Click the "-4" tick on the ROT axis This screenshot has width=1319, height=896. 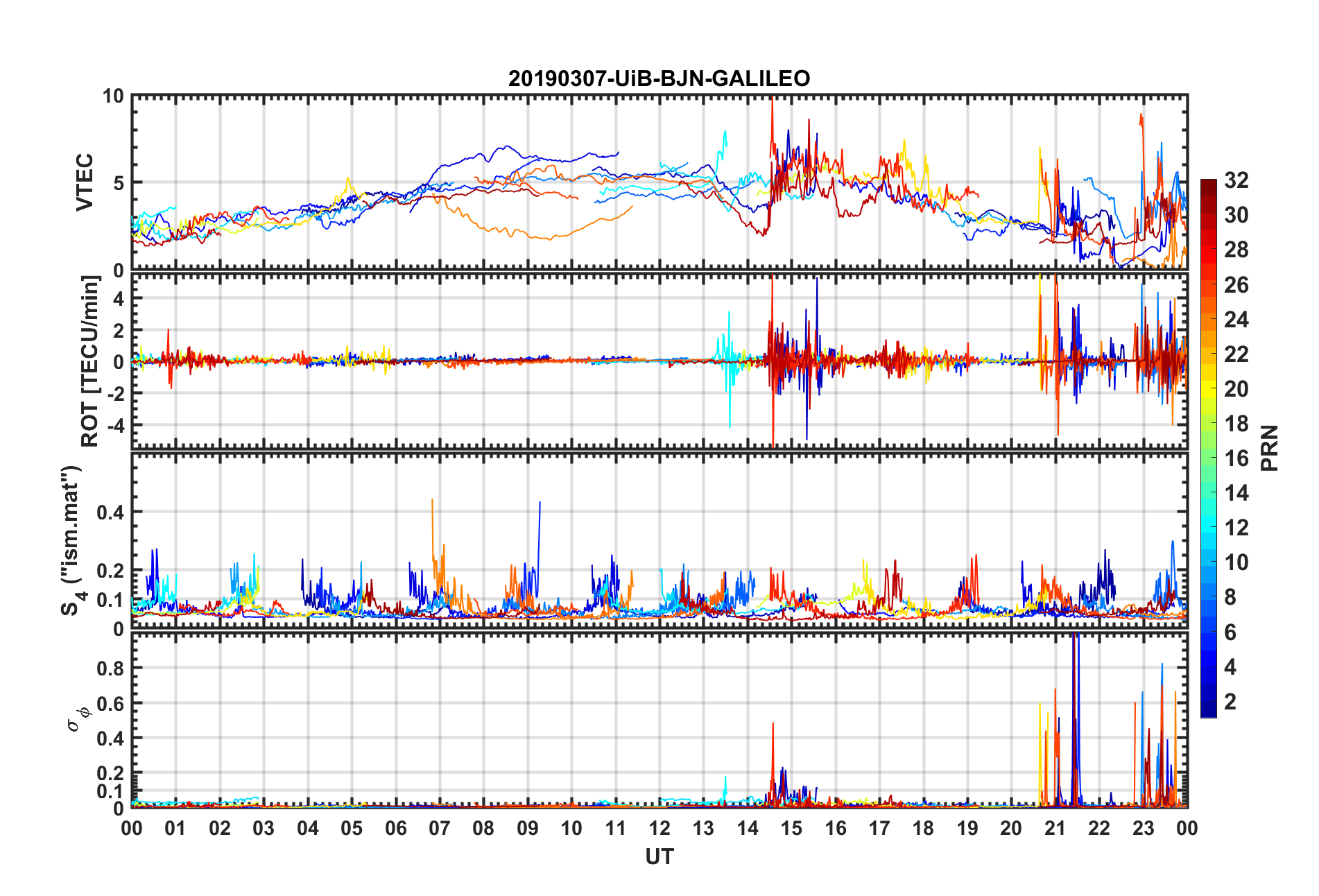(x=115, y=424)
